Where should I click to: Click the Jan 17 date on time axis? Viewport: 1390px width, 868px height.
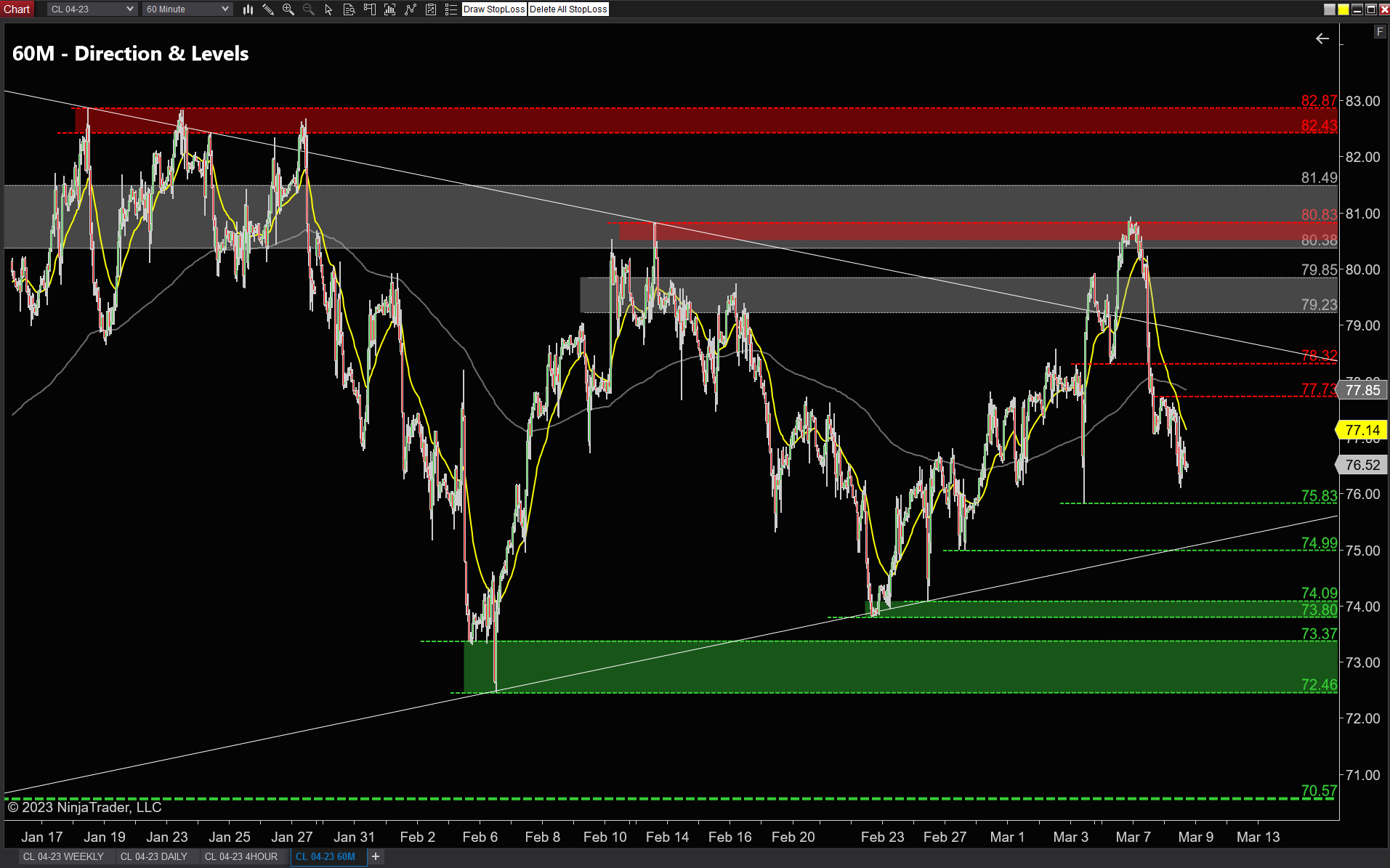[x=42, y=837]
